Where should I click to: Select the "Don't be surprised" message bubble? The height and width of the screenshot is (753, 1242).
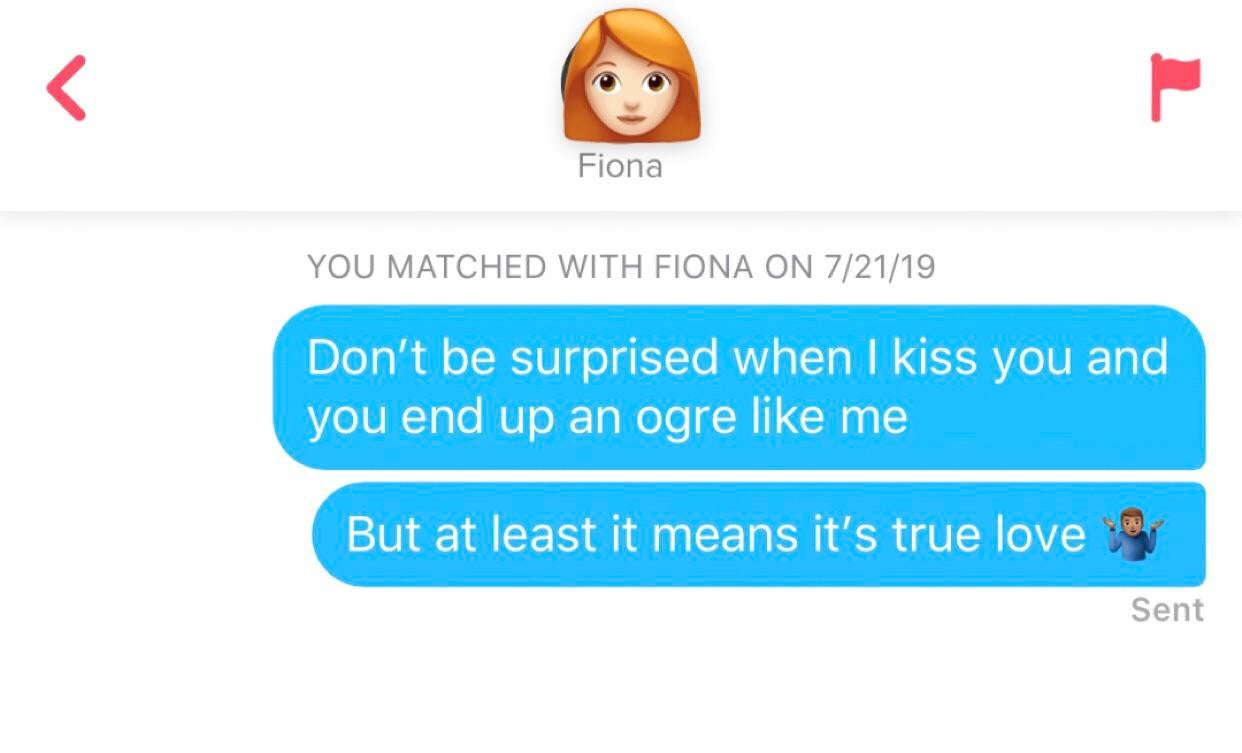(738, 386)
